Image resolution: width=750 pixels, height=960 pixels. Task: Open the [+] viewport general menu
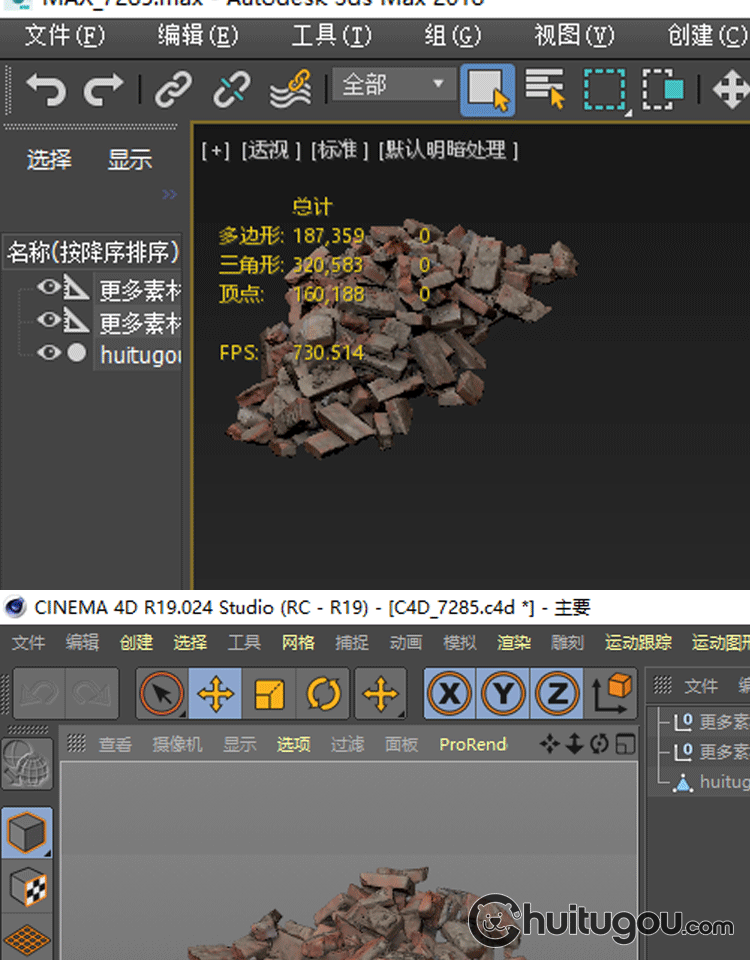pos(215,150)
